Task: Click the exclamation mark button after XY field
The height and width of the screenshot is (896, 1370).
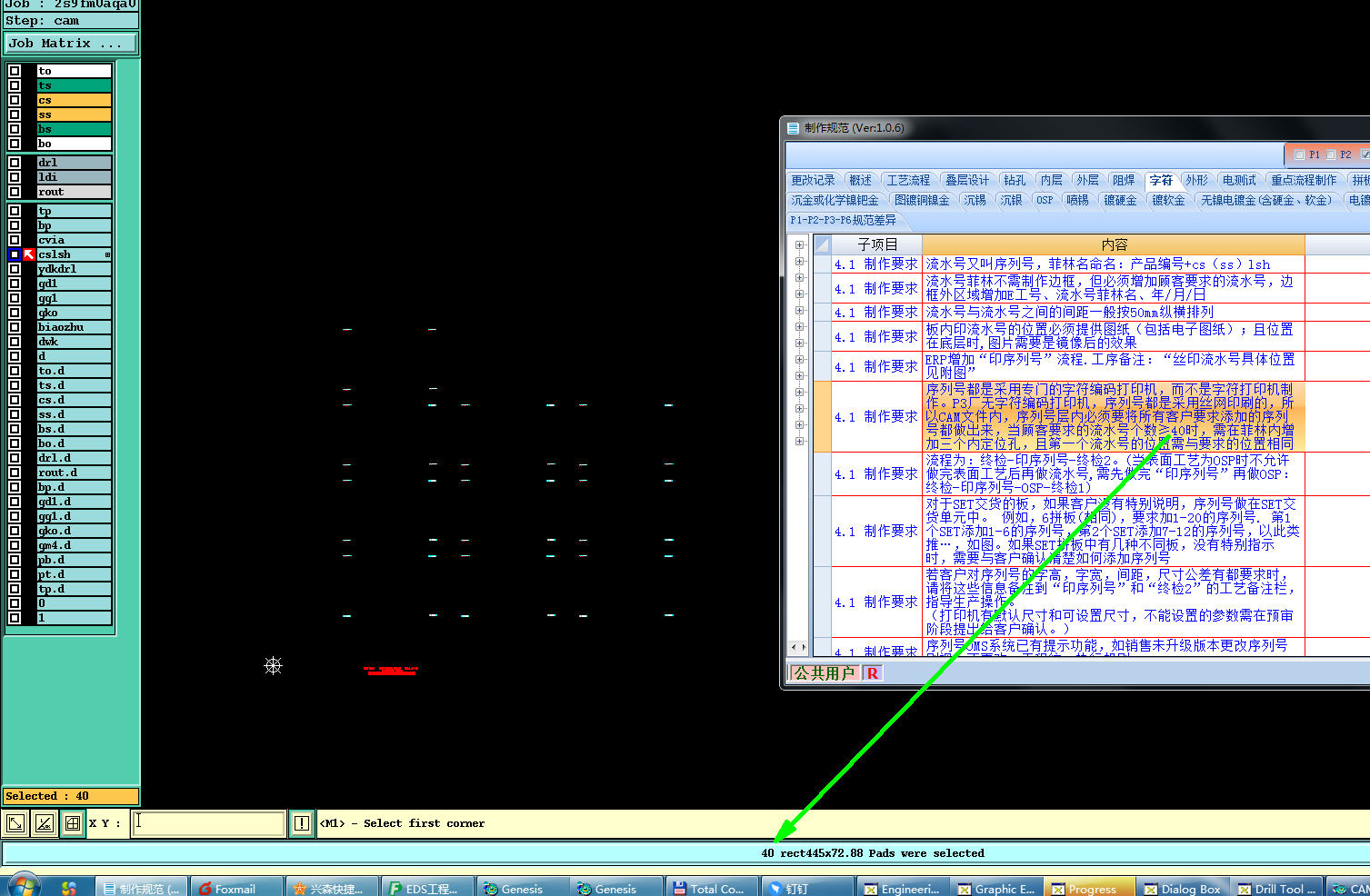Action: click(302, 823)
